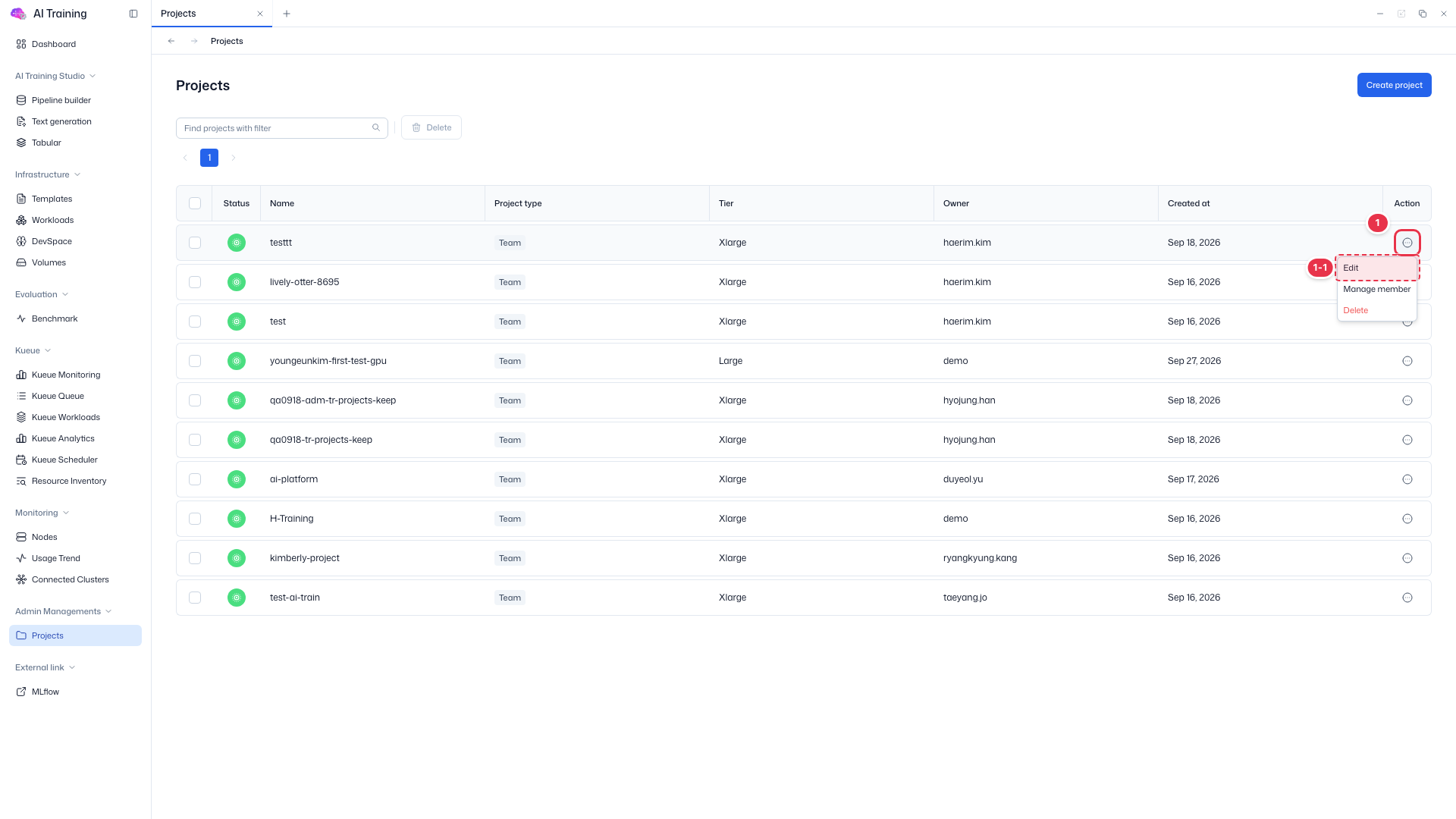
Task: Click the search magnifier icon
Action: coord(376,127)
